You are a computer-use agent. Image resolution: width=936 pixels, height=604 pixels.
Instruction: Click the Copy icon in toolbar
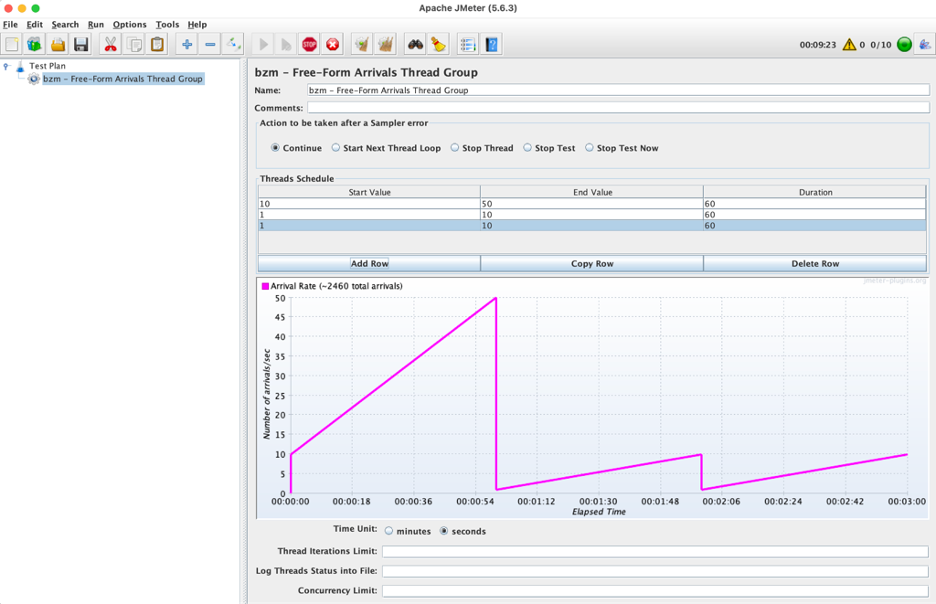[x=134, y=44]
